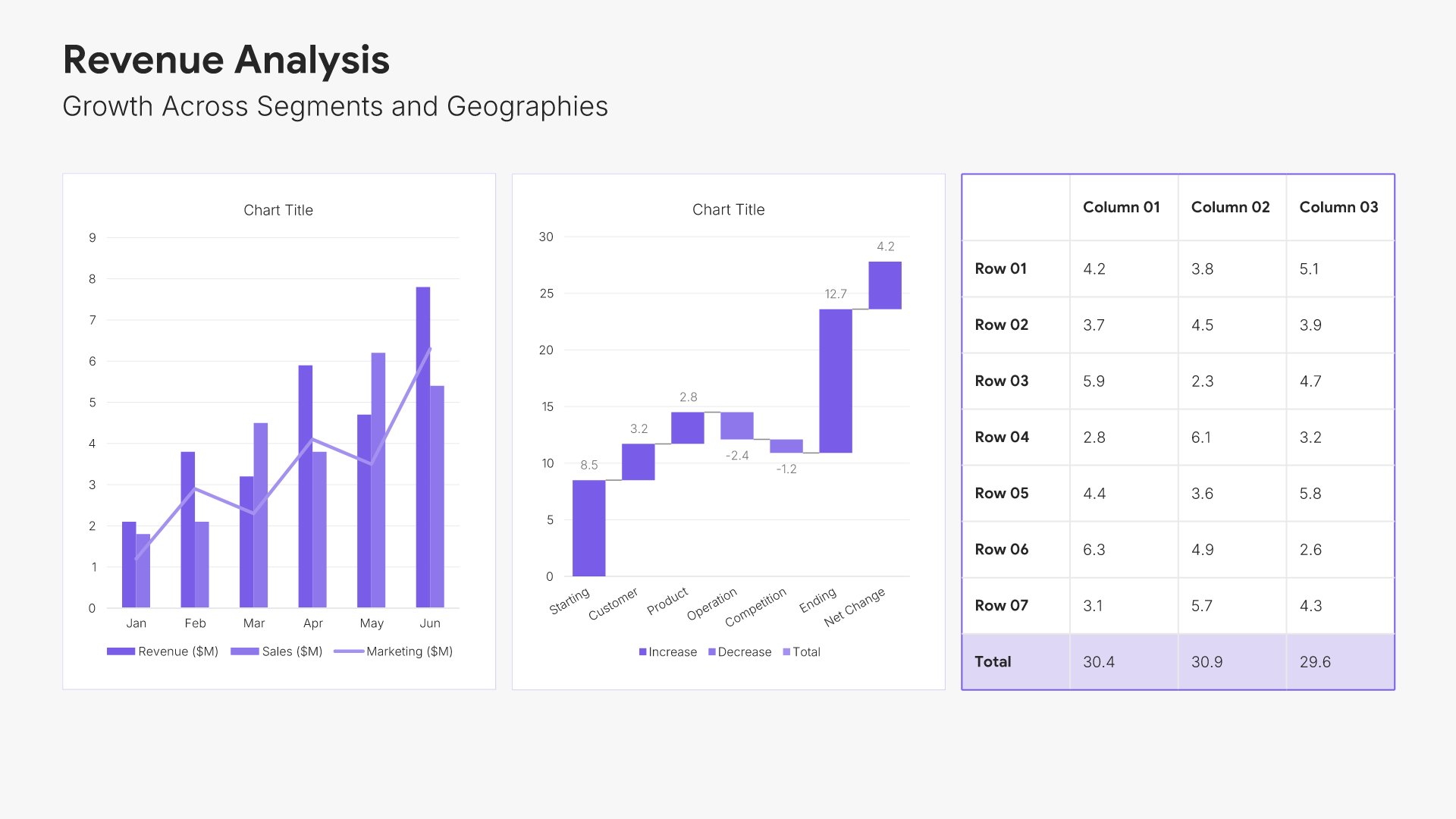Click the Row 06 value 6.3 cell
Screen dimensions: 1456x819
1094,549
